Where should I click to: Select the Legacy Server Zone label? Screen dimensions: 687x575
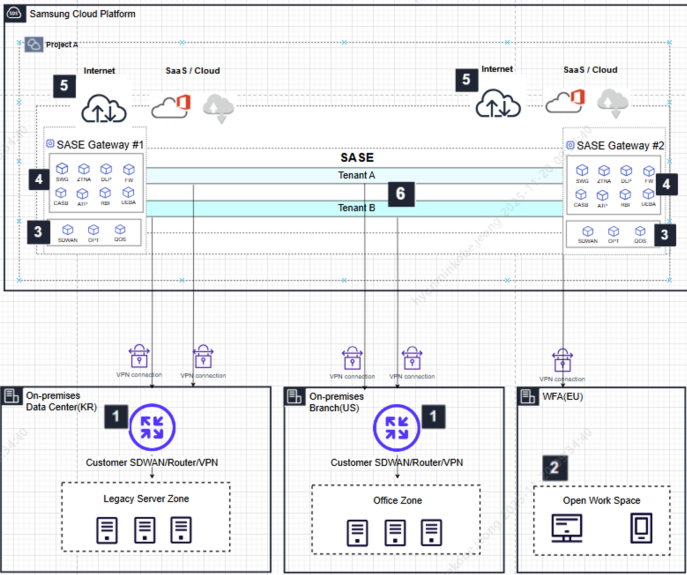(x=146, y=499)
